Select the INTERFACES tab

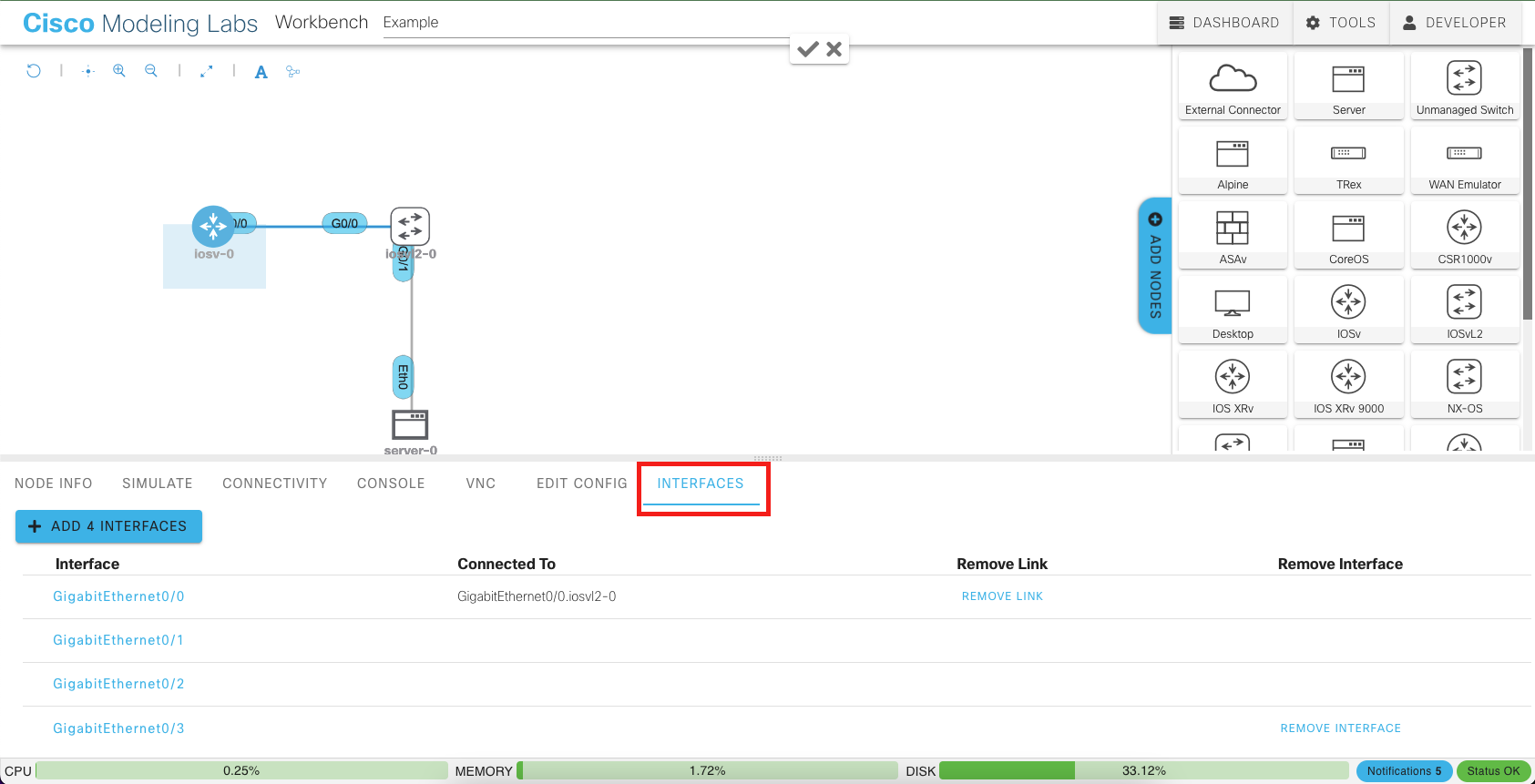coord(701,484)
